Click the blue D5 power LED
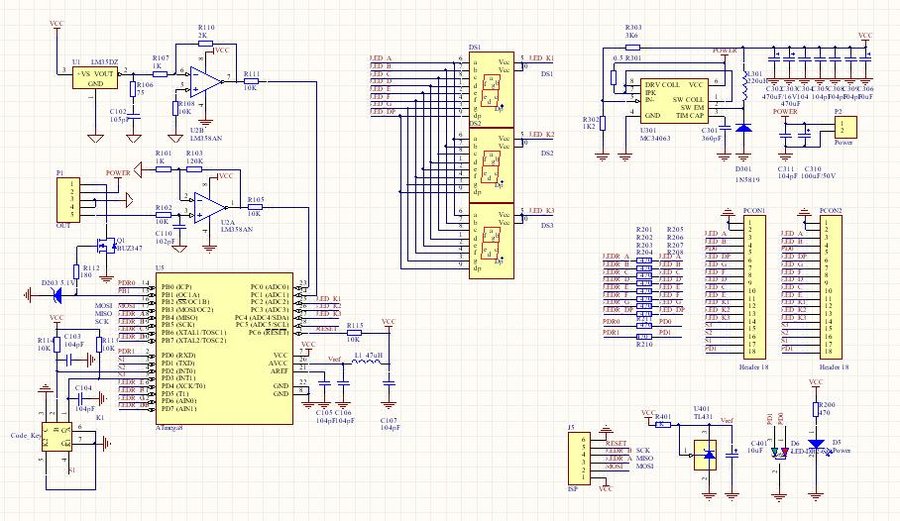The width and height of the screenshot is (900, 521). [x=816, y=444]
